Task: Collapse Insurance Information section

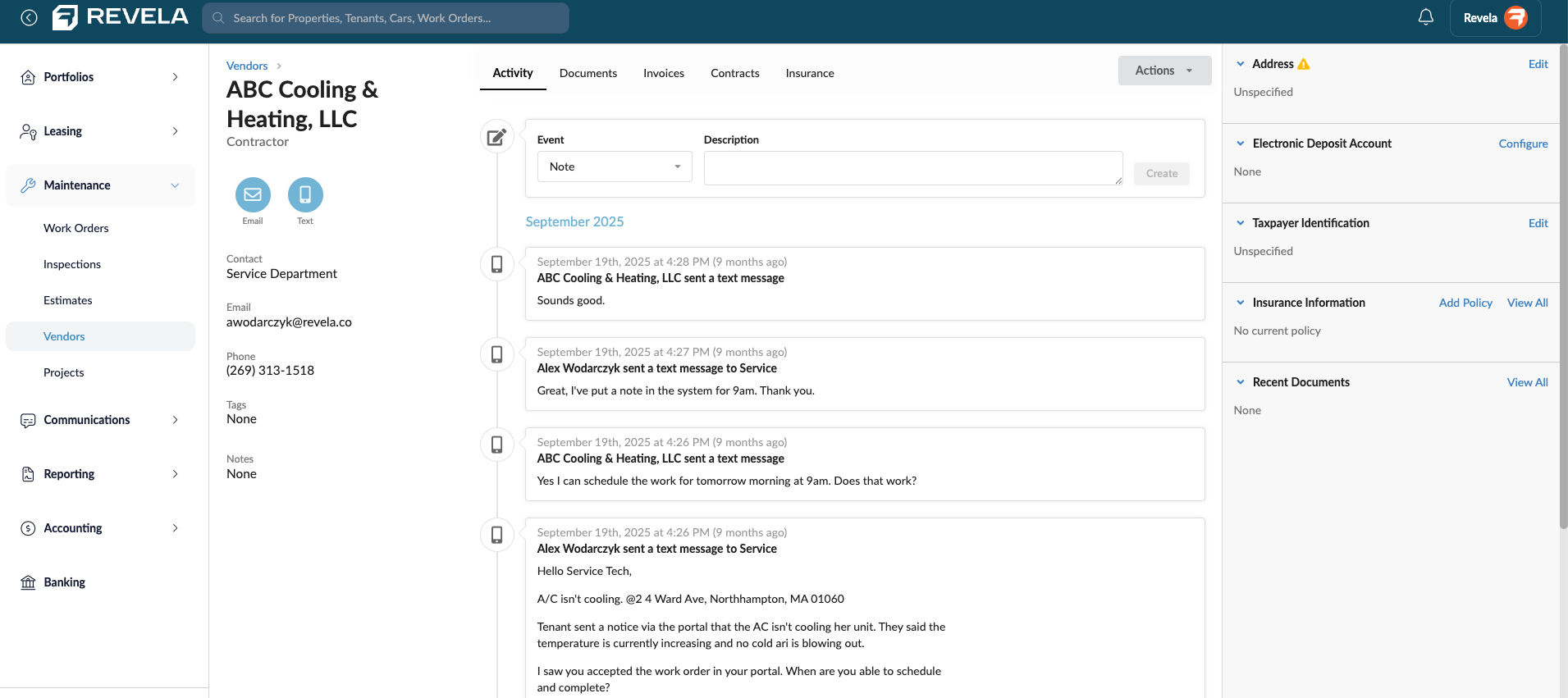Action: [x=1241, y=303]
